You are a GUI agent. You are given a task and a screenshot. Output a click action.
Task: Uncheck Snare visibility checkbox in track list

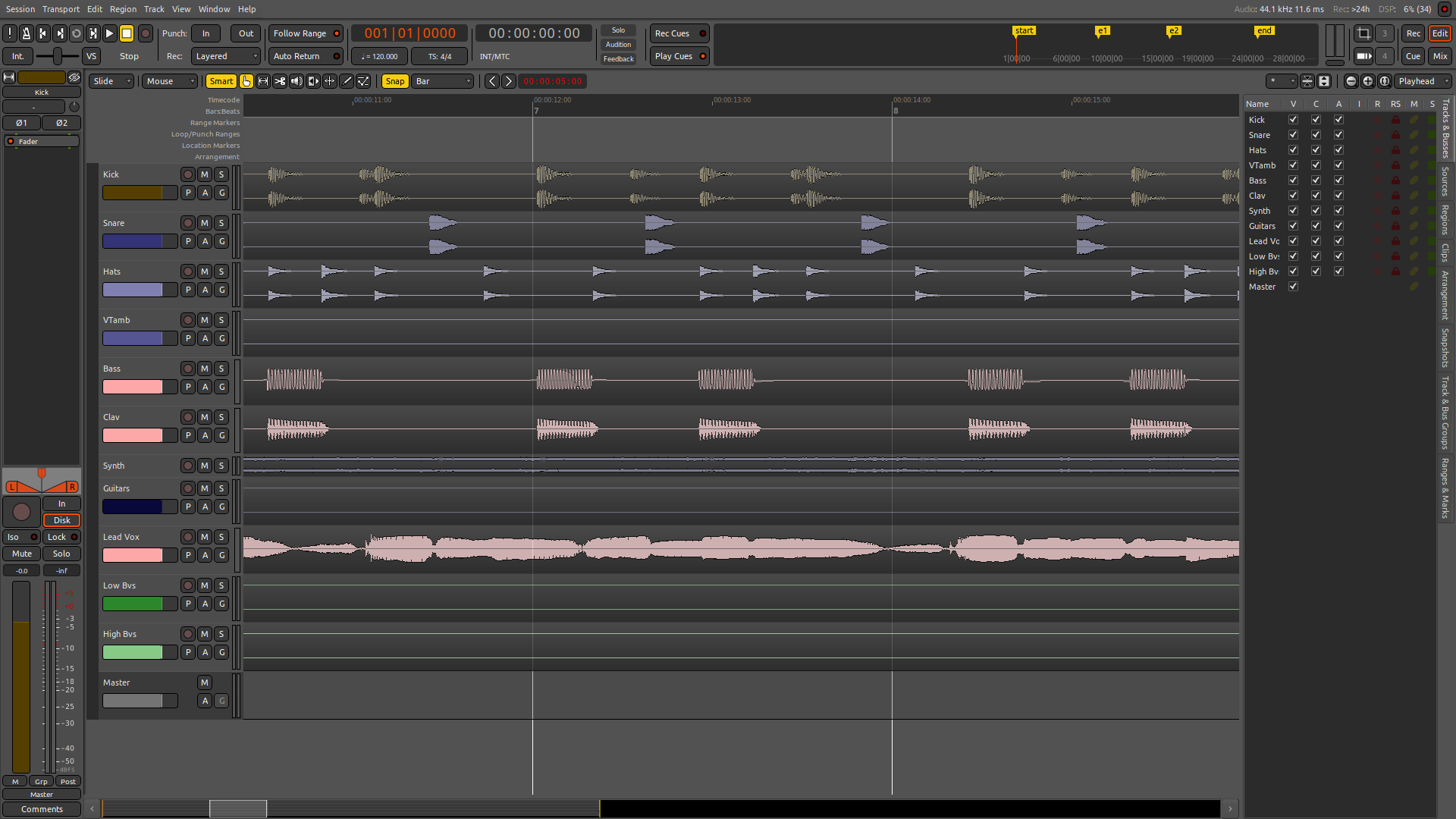coord(1293,135)
